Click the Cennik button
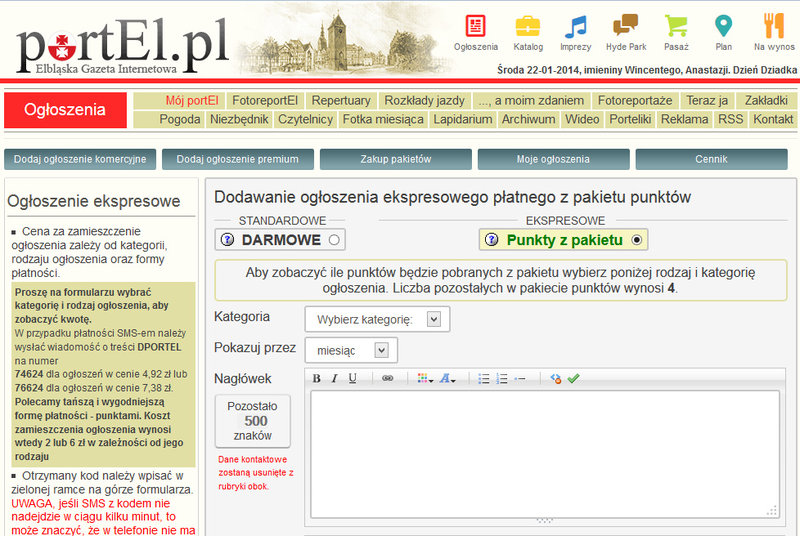Viewport: 800px width, 536px height. (711, 159)
